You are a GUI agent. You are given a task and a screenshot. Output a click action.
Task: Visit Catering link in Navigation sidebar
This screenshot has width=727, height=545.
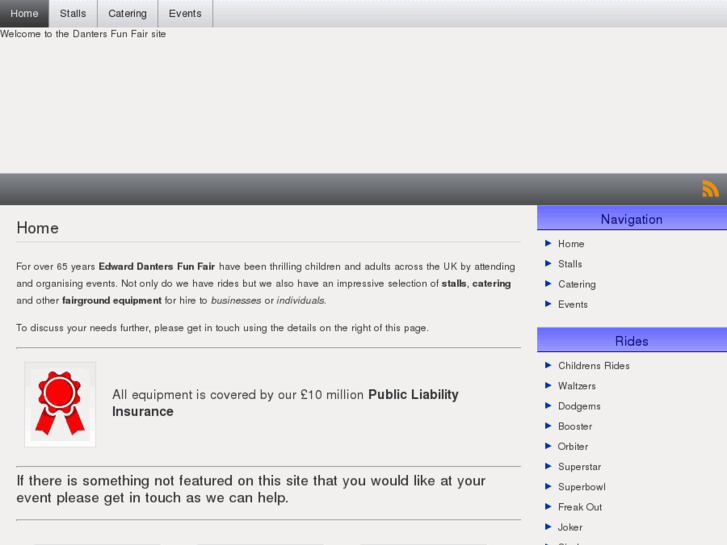pos(577,284)
